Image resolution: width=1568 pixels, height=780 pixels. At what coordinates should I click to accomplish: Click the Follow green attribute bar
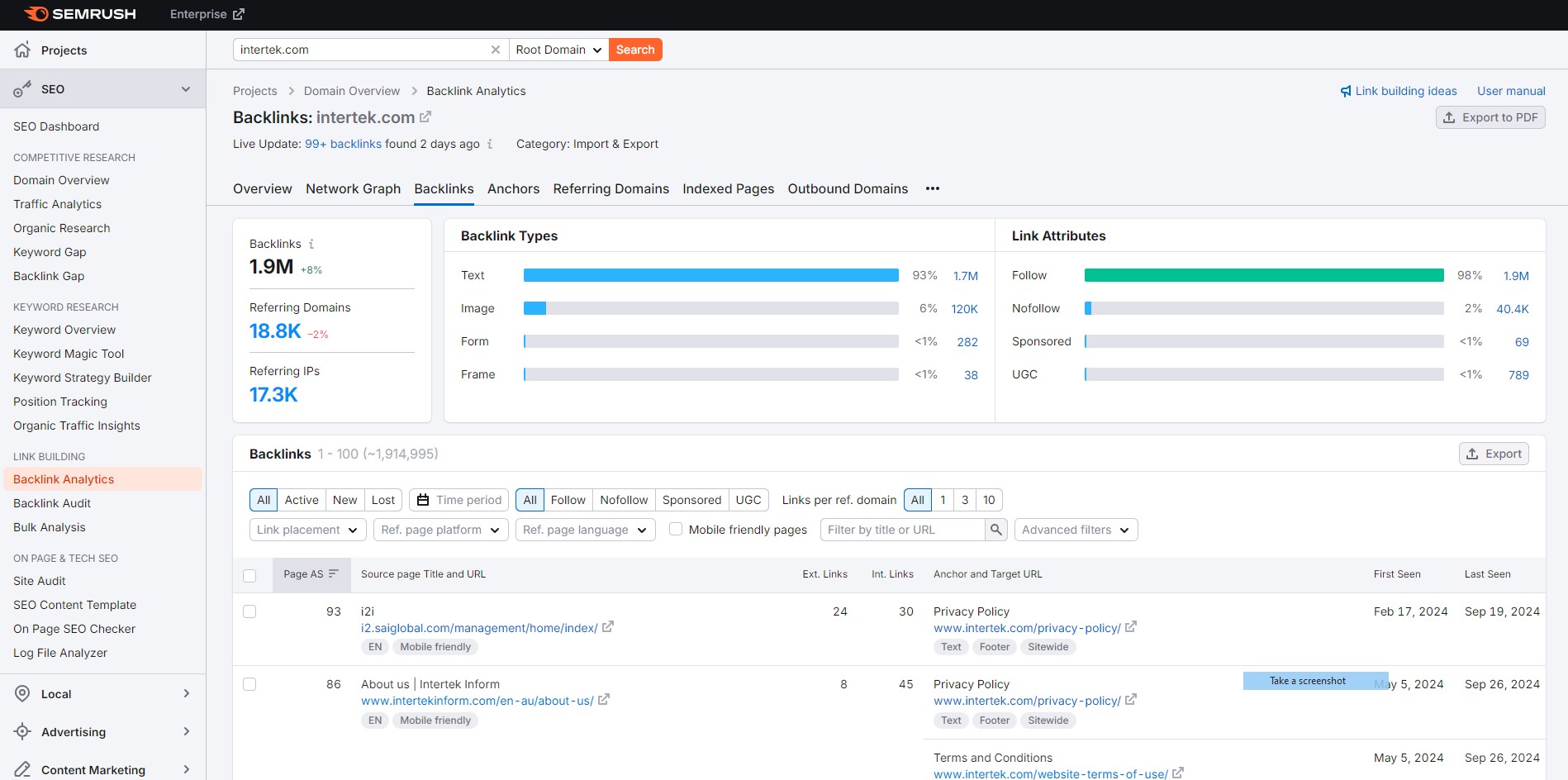(x=1264, y=275)
